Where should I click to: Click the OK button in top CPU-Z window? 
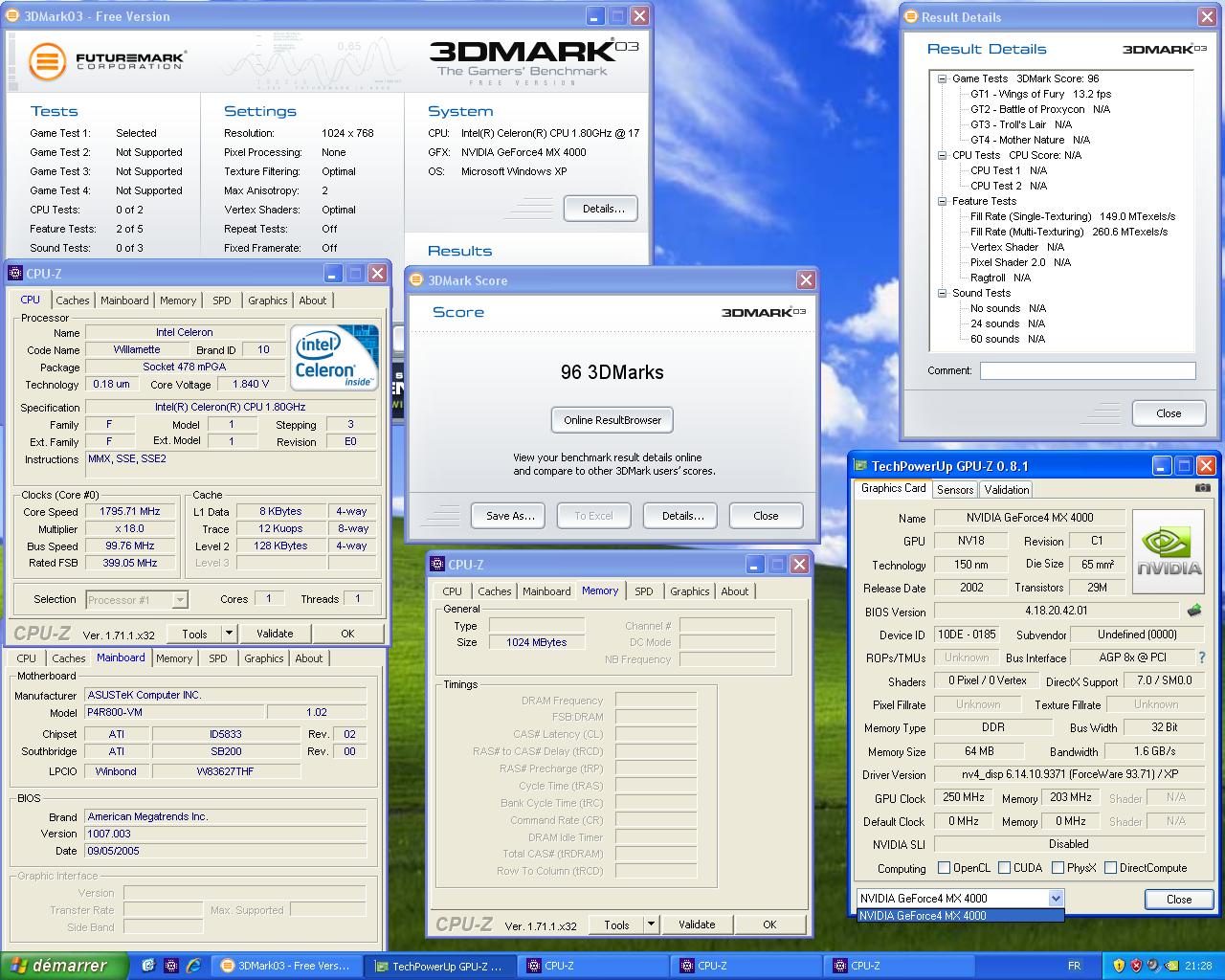(x=347, y=633)
